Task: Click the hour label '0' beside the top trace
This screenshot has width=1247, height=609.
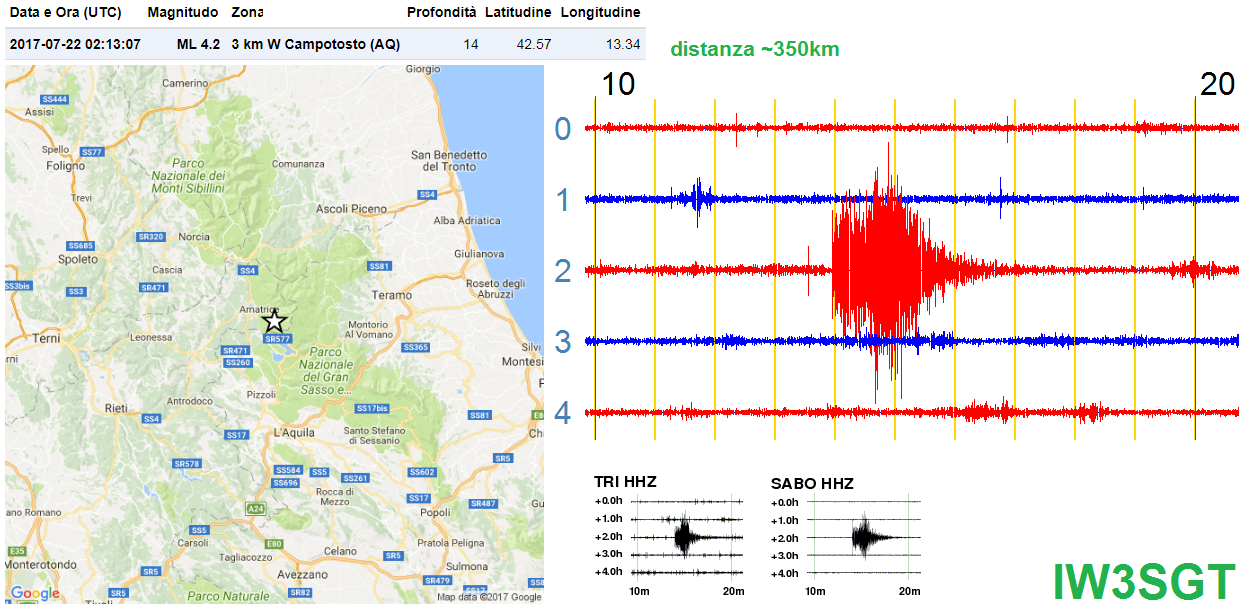Action: coord(563,129)
